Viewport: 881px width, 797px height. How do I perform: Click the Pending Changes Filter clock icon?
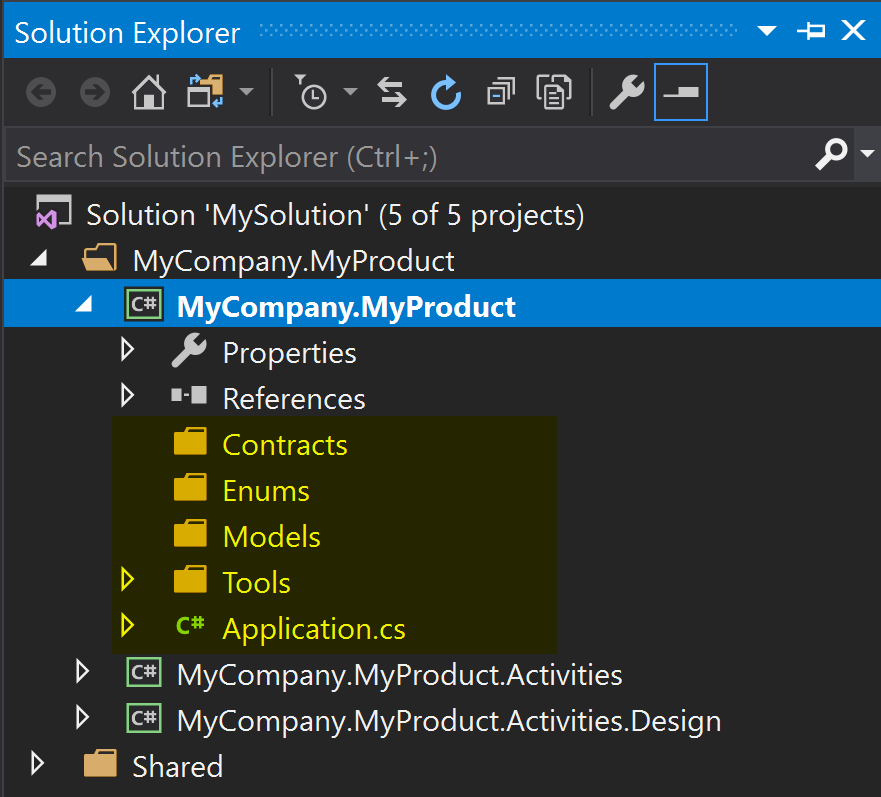coord(313,93)
